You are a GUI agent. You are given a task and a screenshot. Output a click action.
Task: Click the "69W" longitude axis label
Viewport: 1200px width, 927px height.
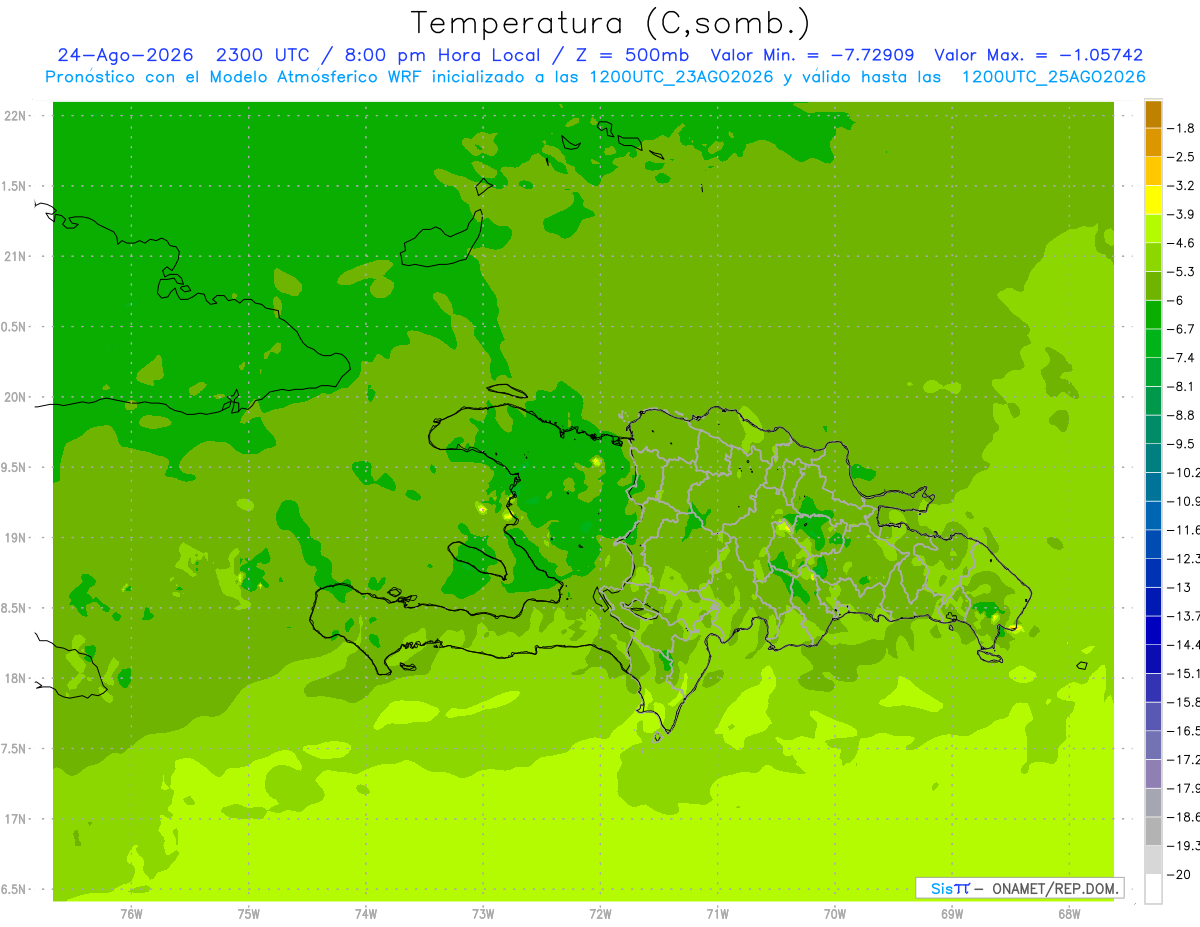tap(952, 913)
